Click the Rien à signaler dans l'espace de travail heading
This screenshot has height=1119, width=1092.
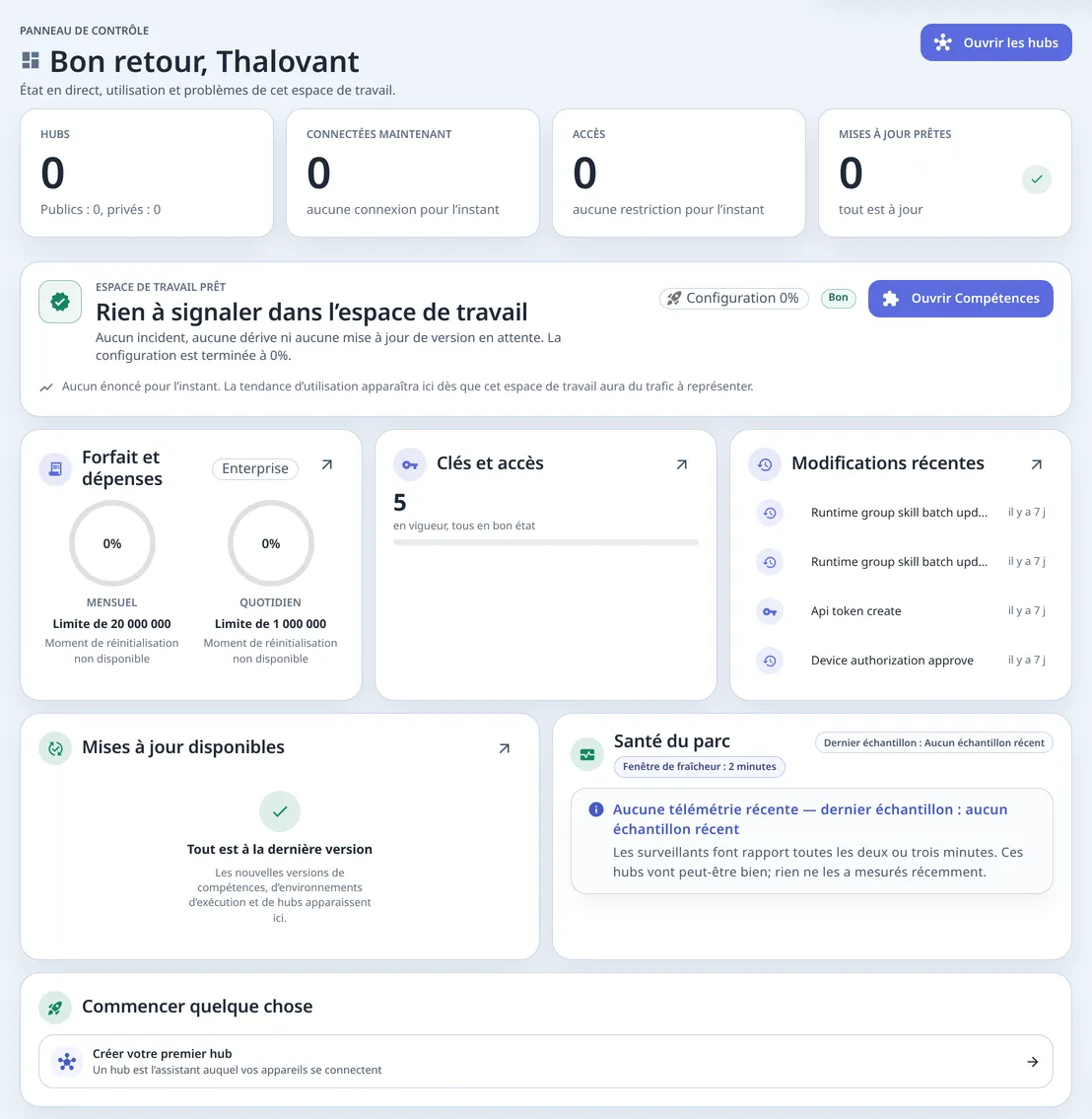[x=311, y=312]
